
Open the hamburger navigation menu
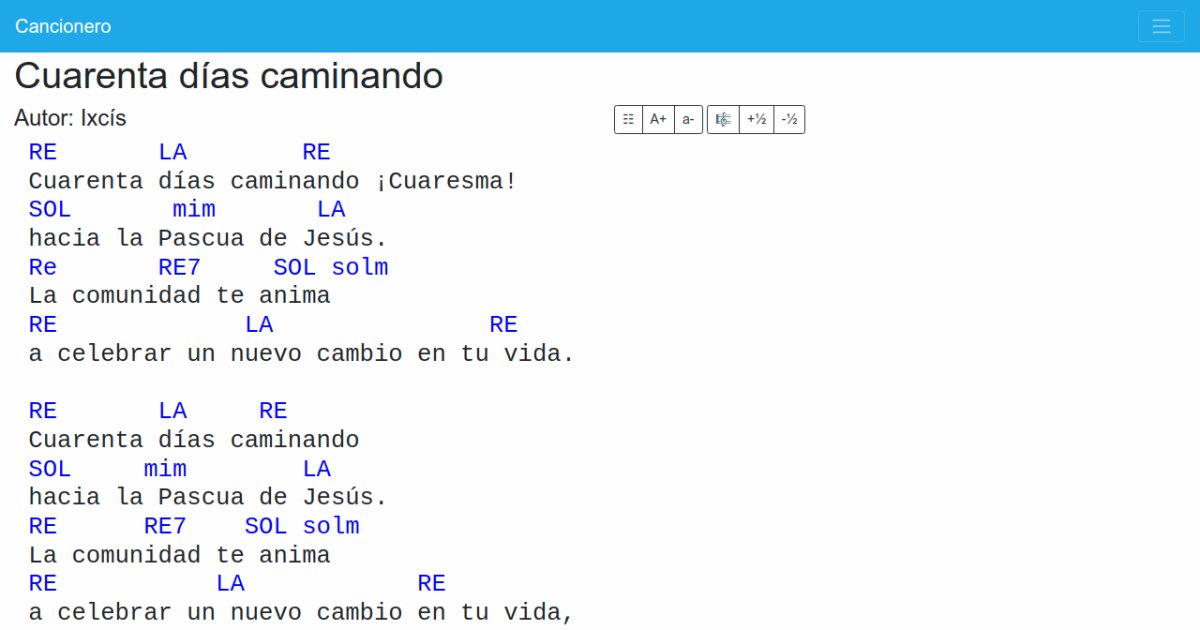point(1161,26)
